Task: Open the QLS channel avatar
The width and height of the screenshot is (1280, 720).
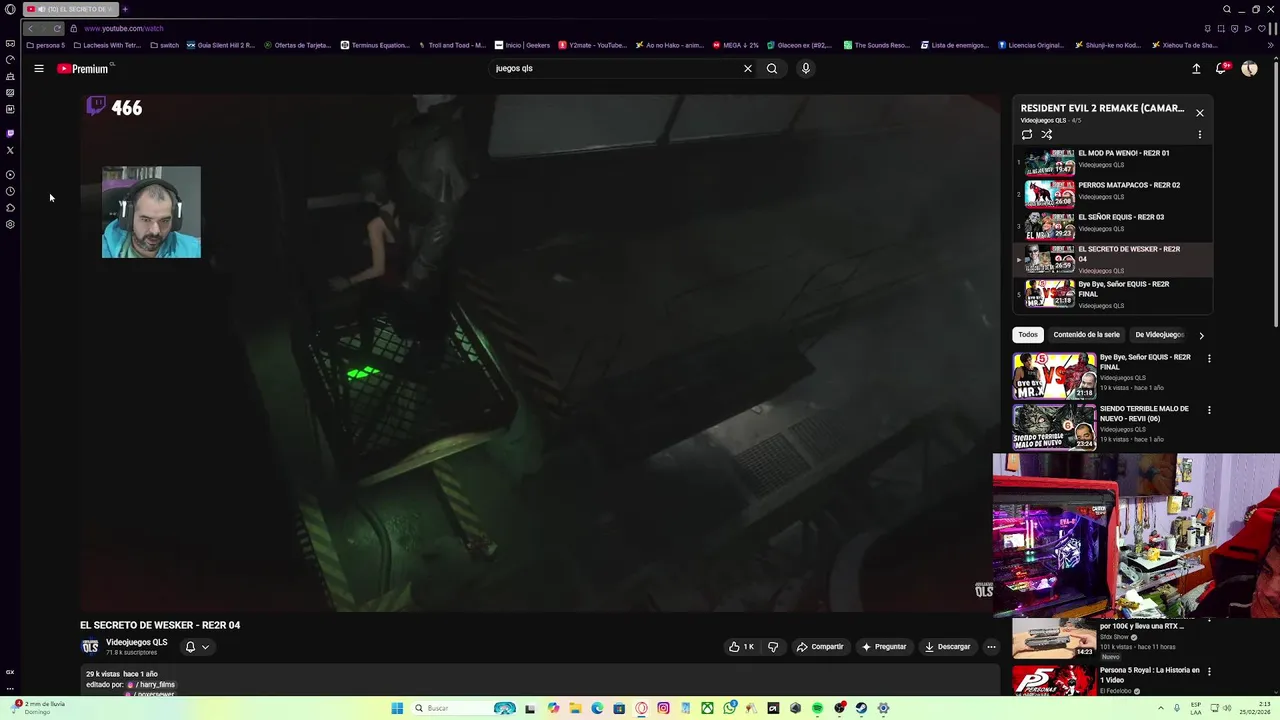Action: (90, 647)
